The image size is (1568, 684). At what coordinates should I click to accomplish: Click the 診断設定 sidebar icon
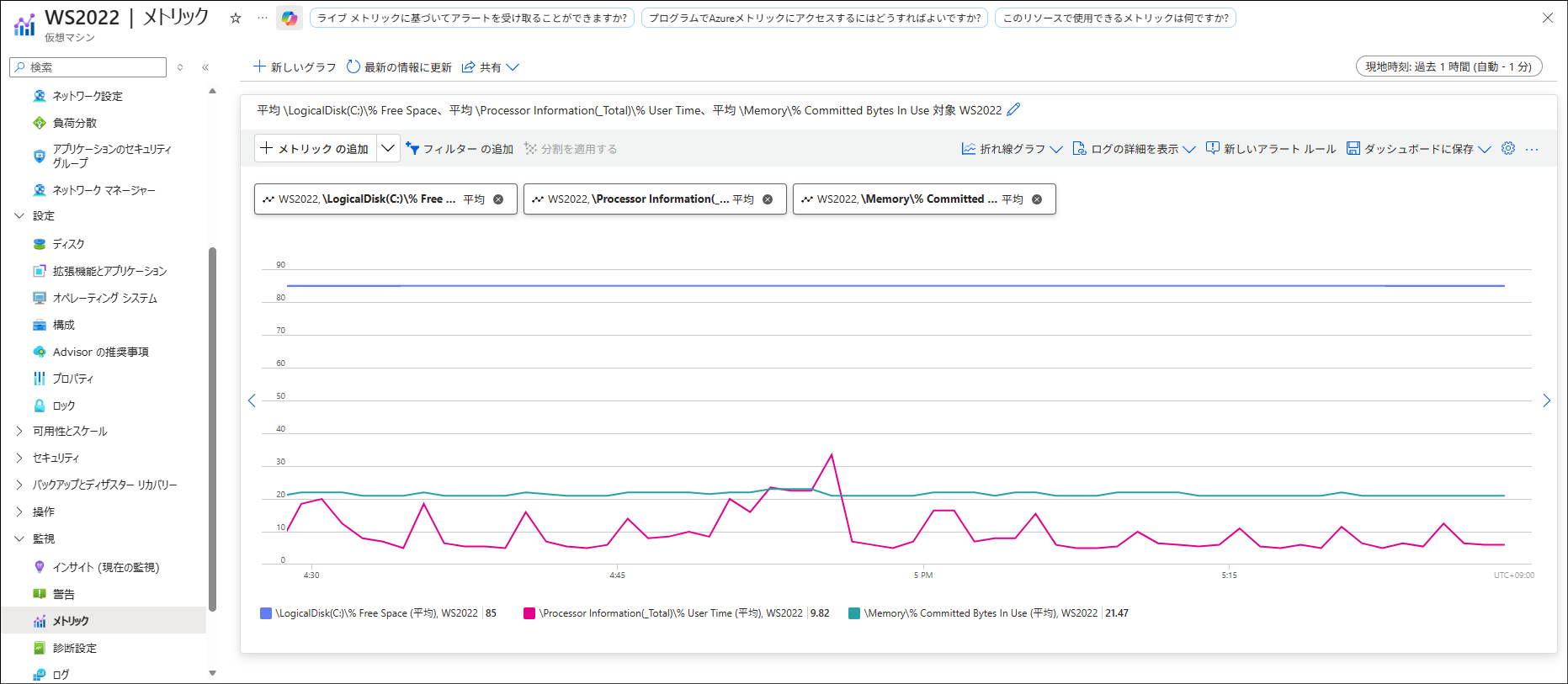coord(40,648)
